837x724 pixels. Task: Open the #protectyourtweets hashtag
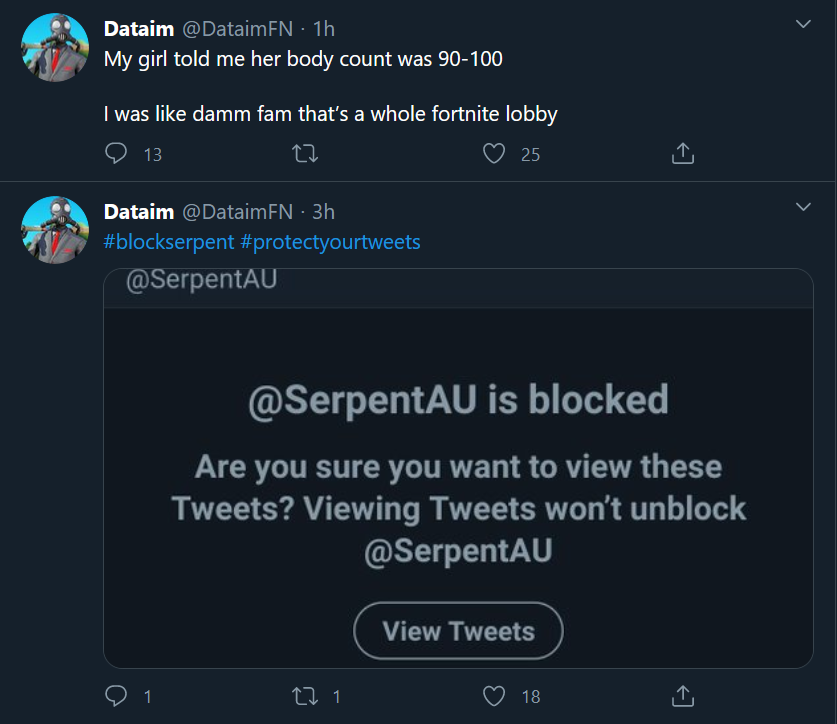(331, 241)
